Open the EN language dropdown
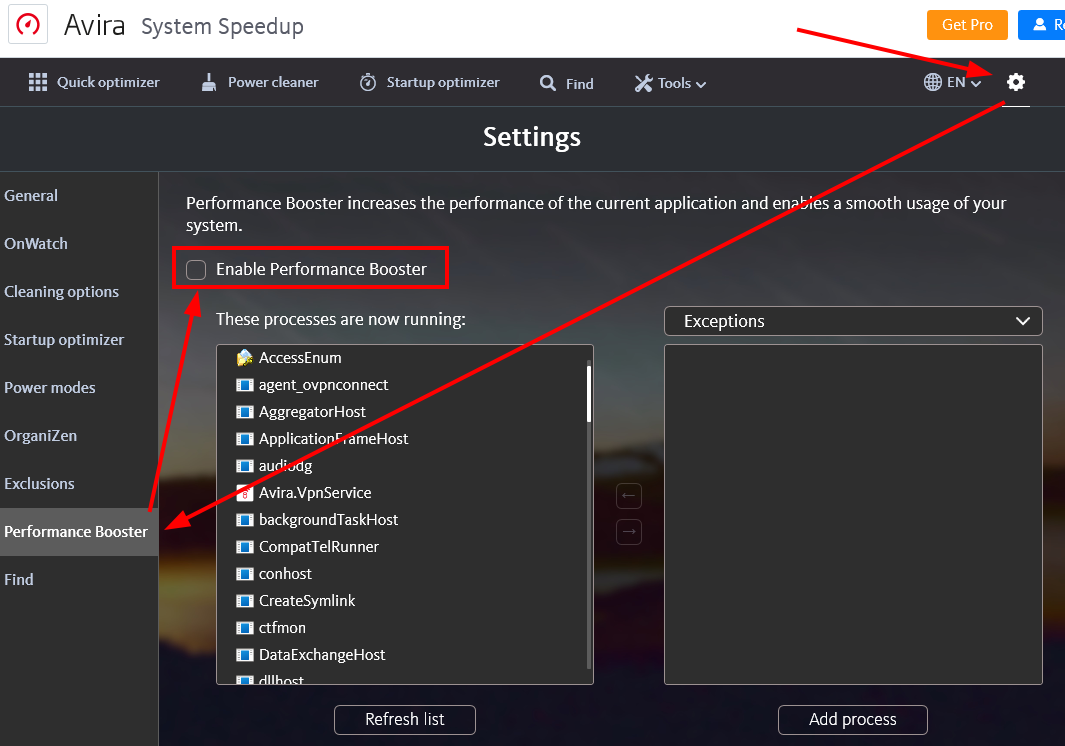This screenshot has height=746, width=1065. coord(952,83)
